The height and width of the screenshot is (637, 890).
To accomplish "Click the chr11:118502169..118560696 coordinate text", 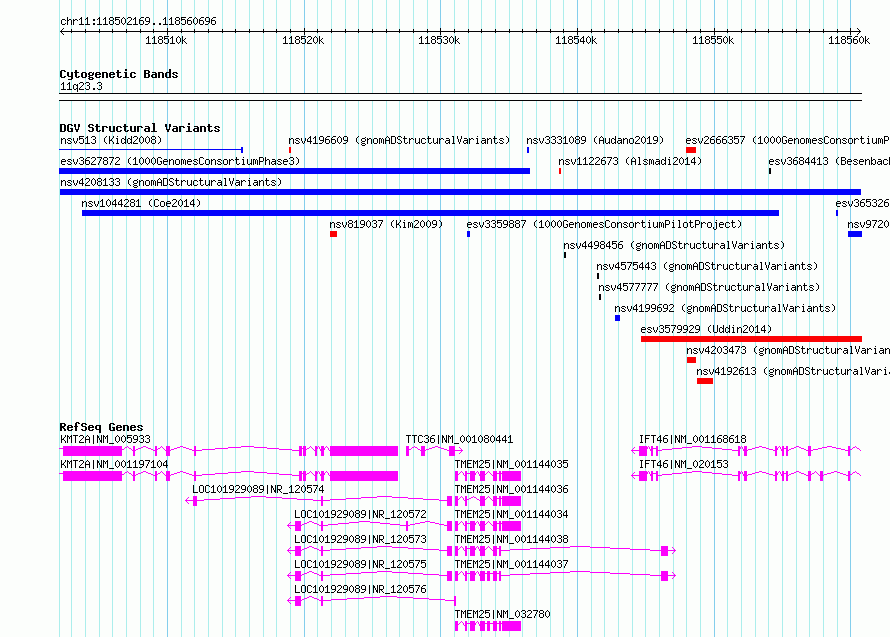I will 138,21.
